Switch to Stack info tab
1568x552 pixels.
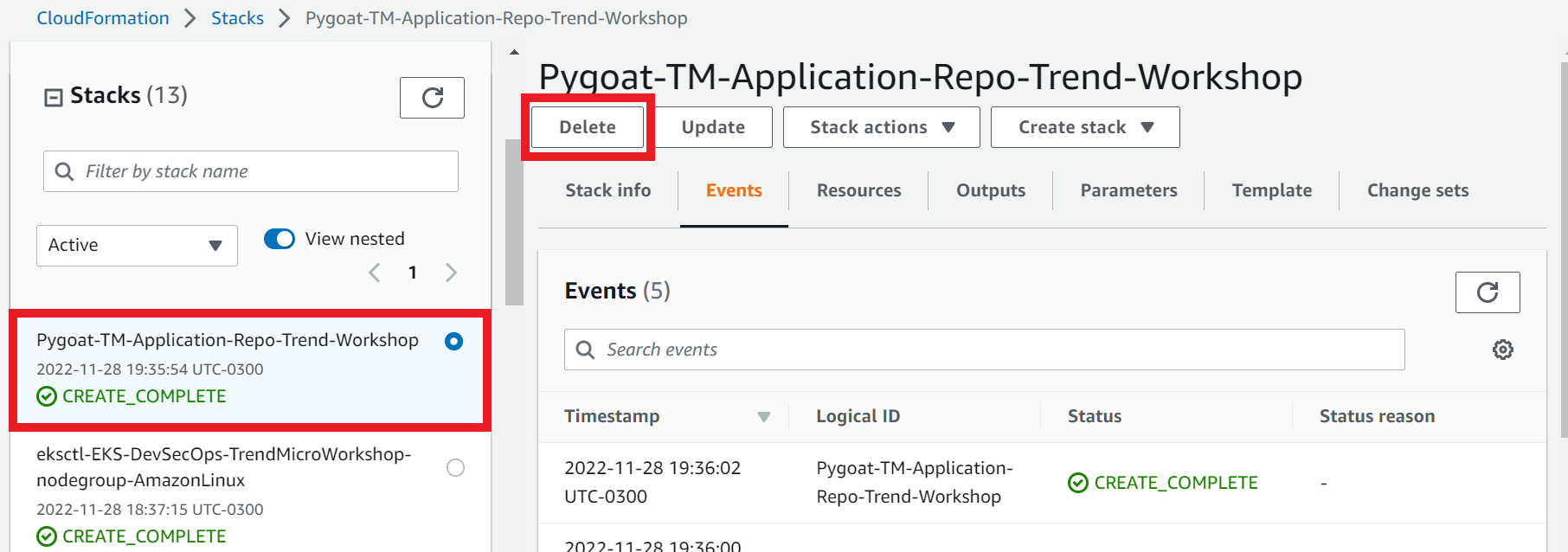(x=608, y=190)
